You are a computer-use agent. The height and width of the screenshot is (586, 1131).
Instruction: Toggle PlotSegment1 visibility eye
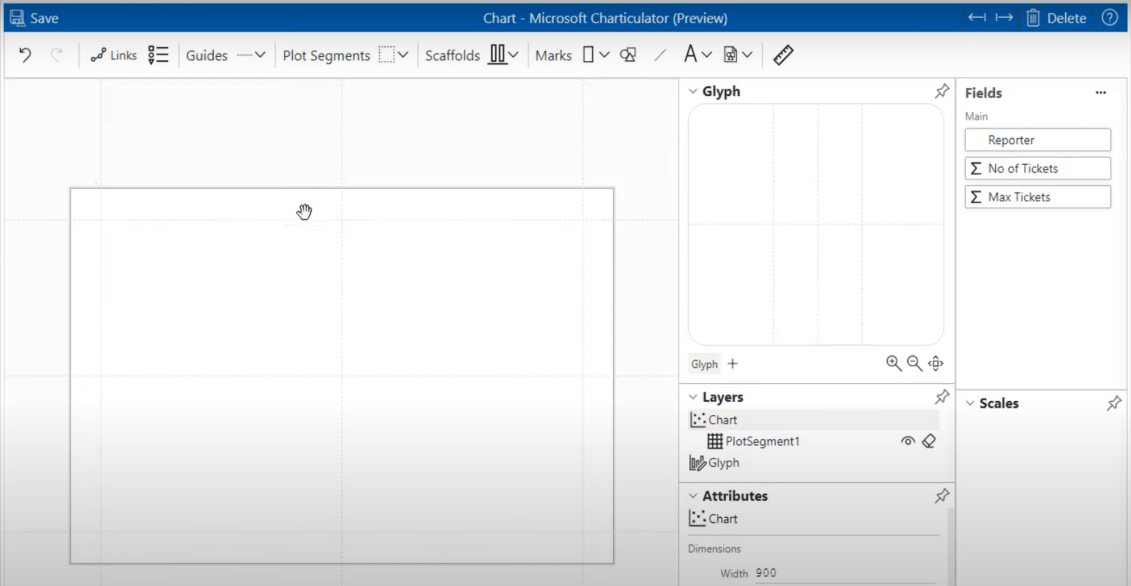(908, 441)
